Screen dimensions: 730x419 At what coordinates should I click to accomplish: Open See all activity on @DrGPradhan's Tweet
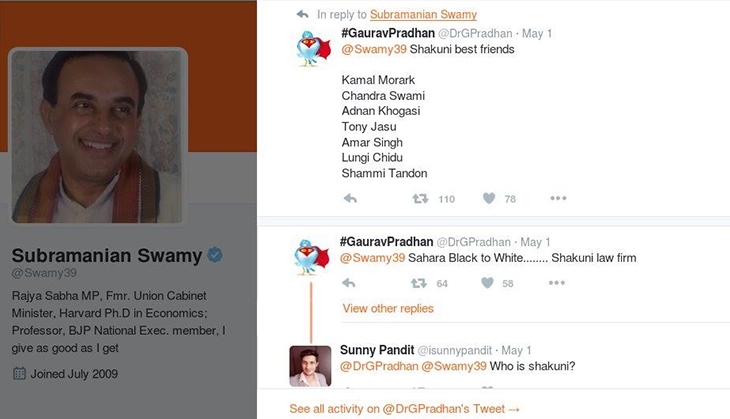point(404,409)
